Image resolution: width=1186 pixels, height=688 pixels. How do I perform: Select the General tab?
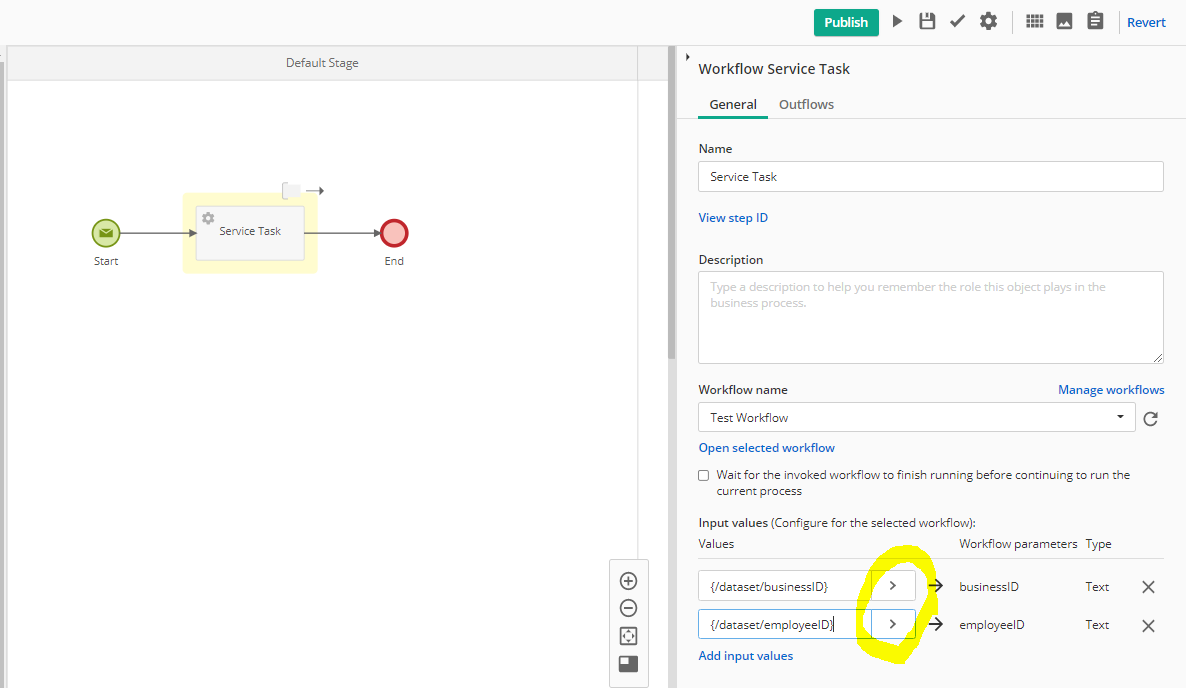733,104
